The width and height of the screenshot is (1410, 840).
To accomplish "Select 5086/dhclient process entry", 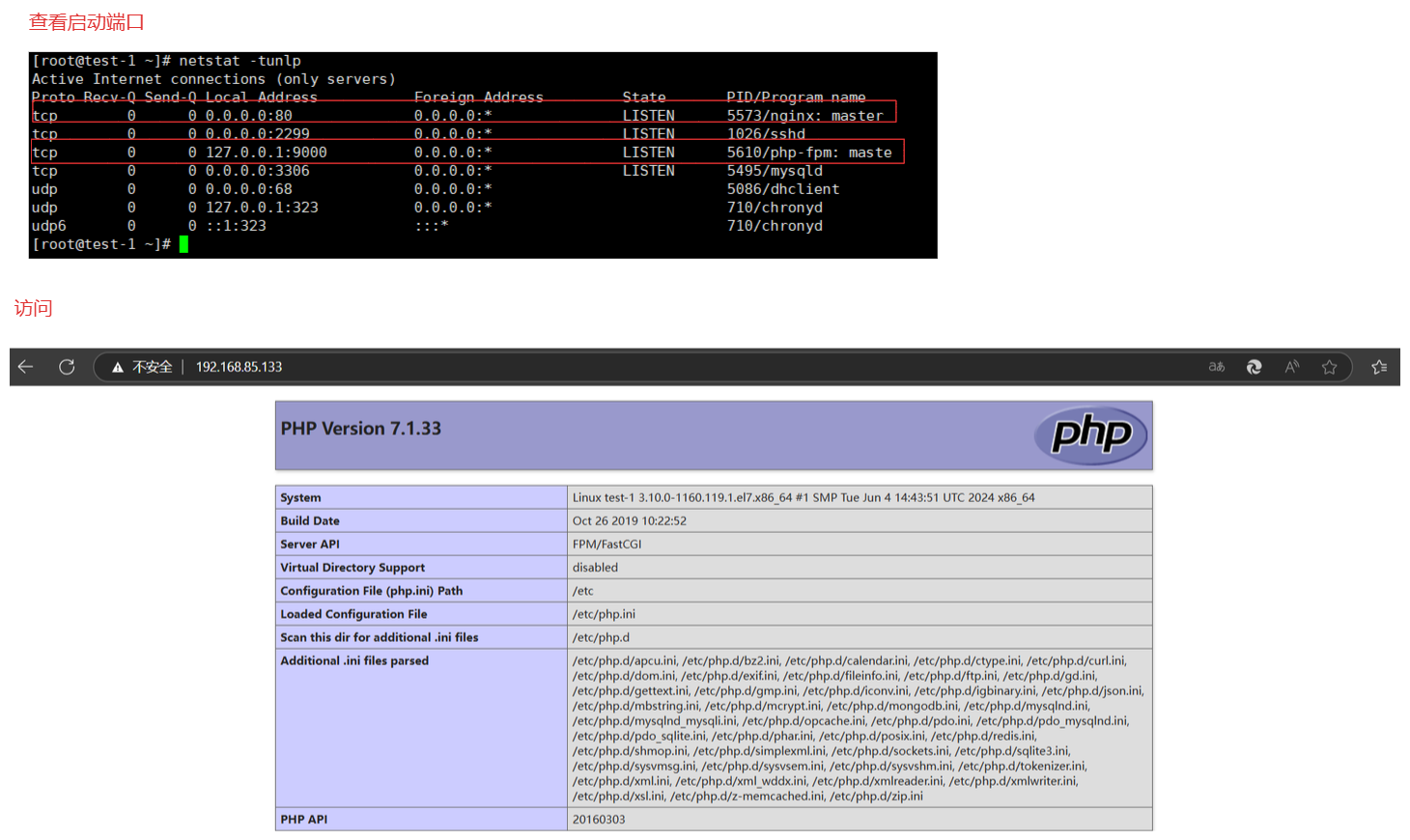I will click(x=783, y=189).
